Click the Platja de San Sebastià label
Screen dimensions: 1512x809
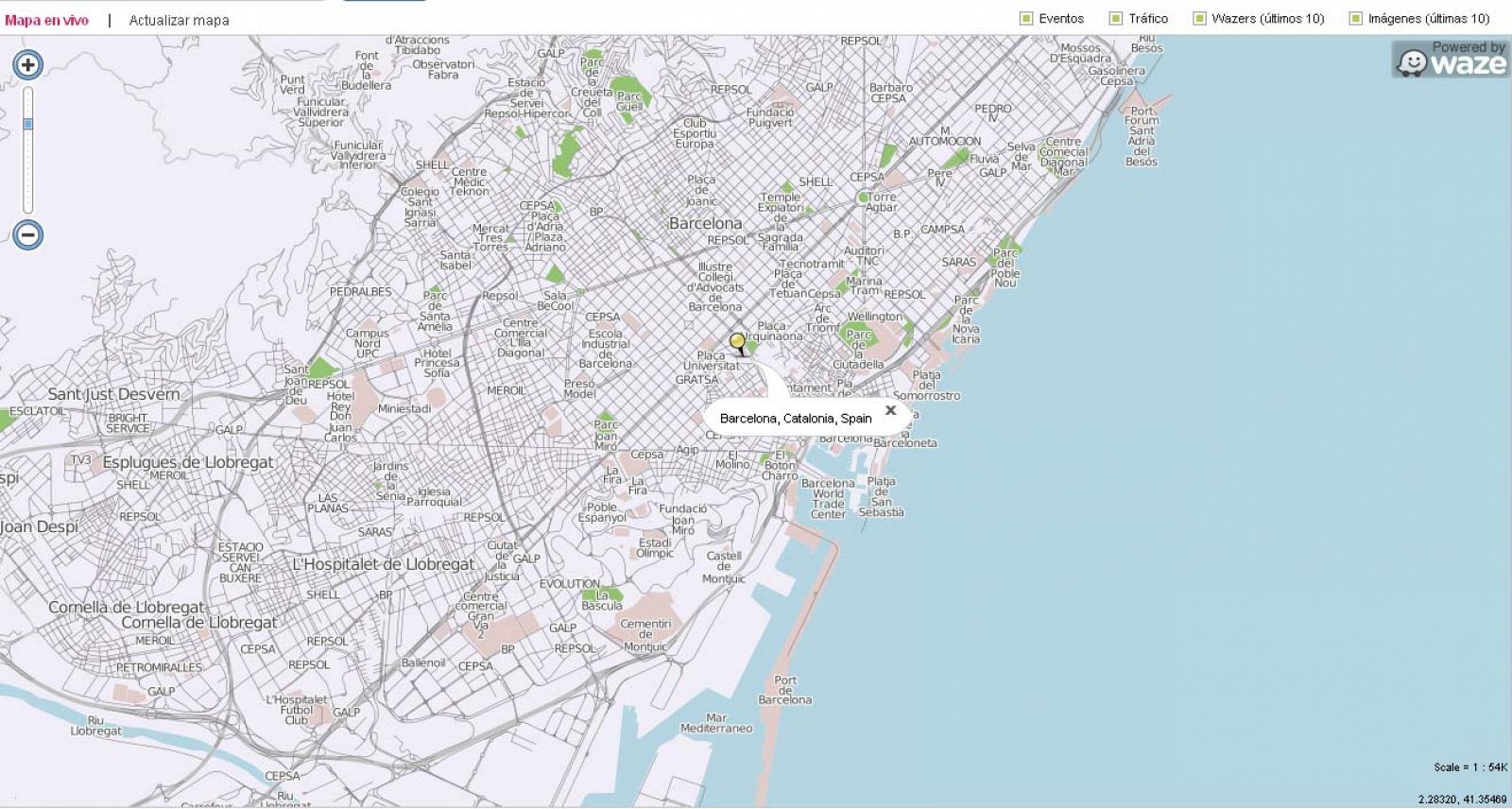click(x=881, y=496)
